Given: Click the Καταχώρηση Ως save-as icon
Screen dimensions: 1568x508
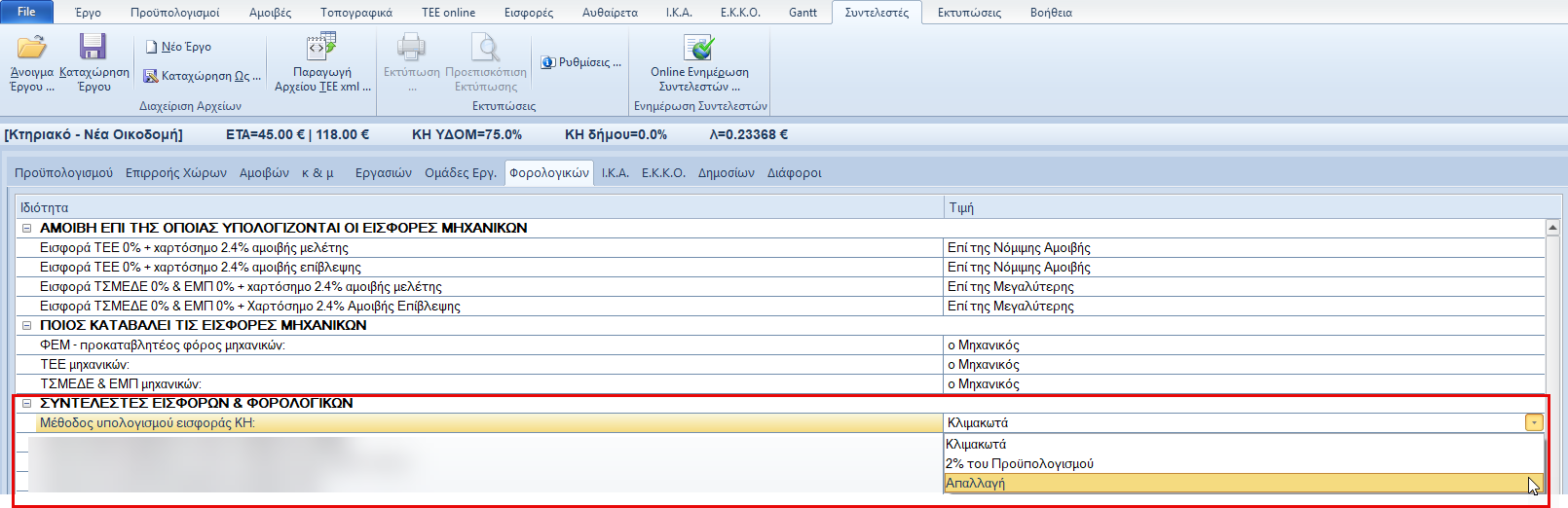Looking at the screenshot, I should point(151,76).
